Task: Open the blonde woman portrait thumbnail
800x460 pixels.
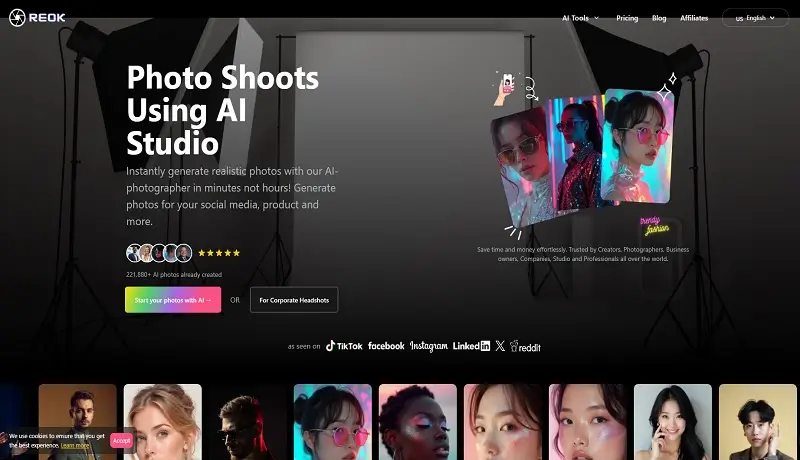Action: click(x=162, y=421)
